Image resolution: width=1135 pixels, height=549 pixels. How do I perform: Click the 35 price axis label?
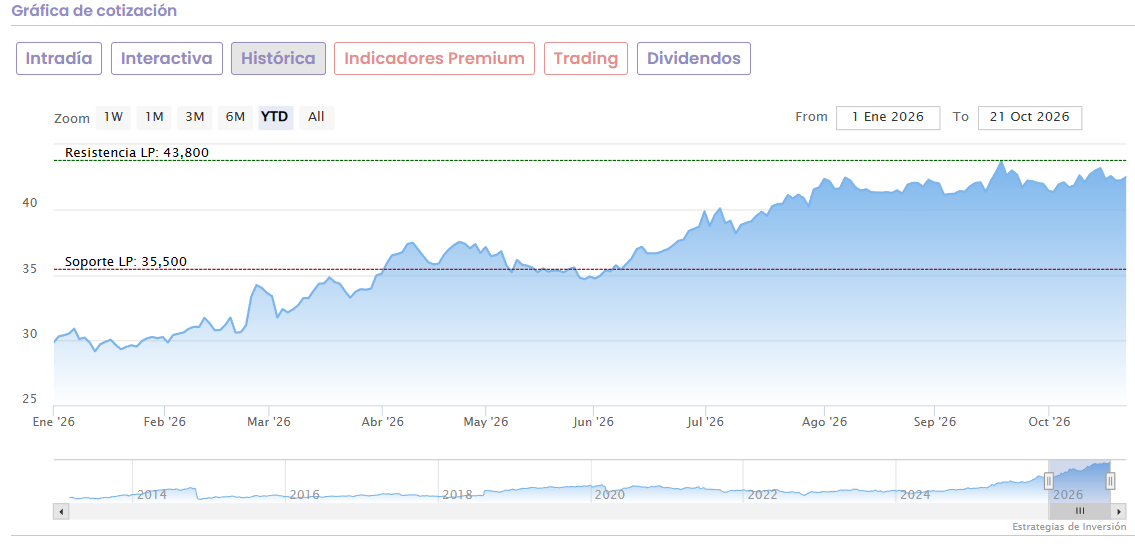[x=30, y=269]
